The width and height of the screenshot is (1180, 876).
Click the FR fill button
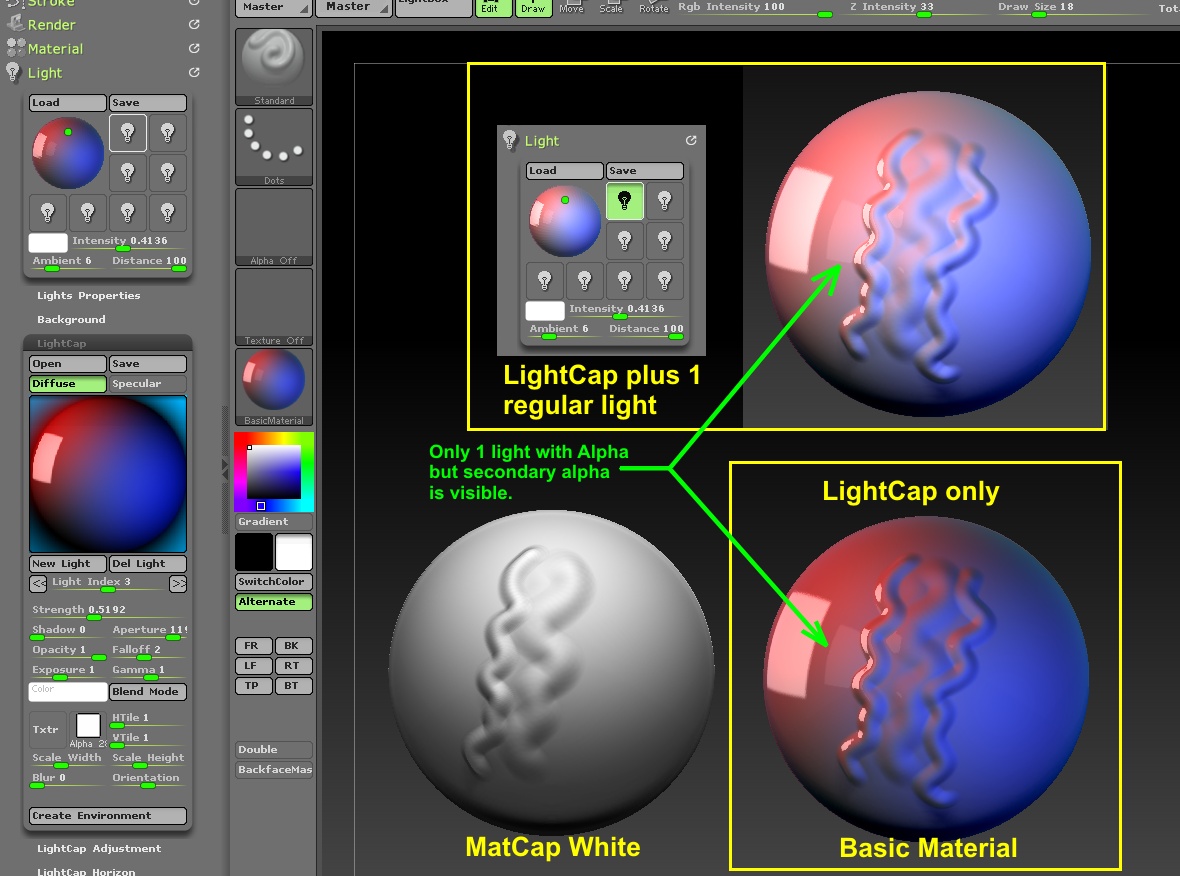[x=254, y=646]
